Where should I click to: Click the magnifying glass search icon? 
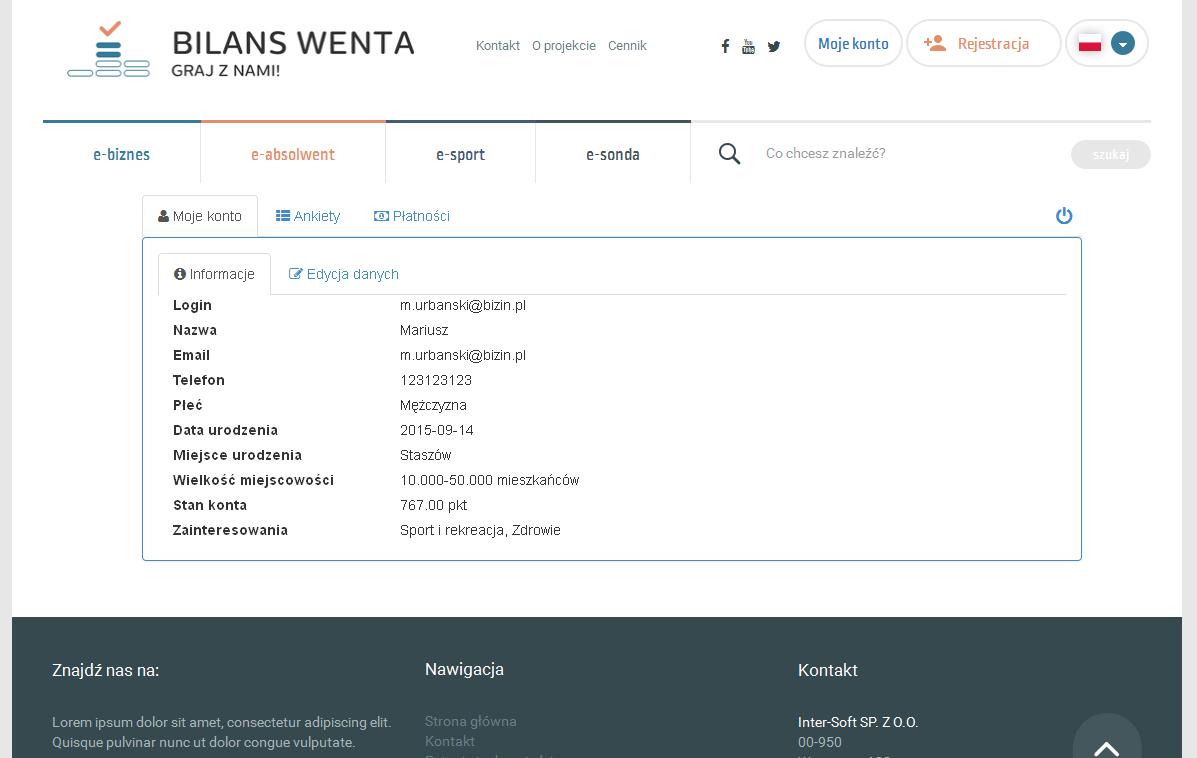[730, 153]
